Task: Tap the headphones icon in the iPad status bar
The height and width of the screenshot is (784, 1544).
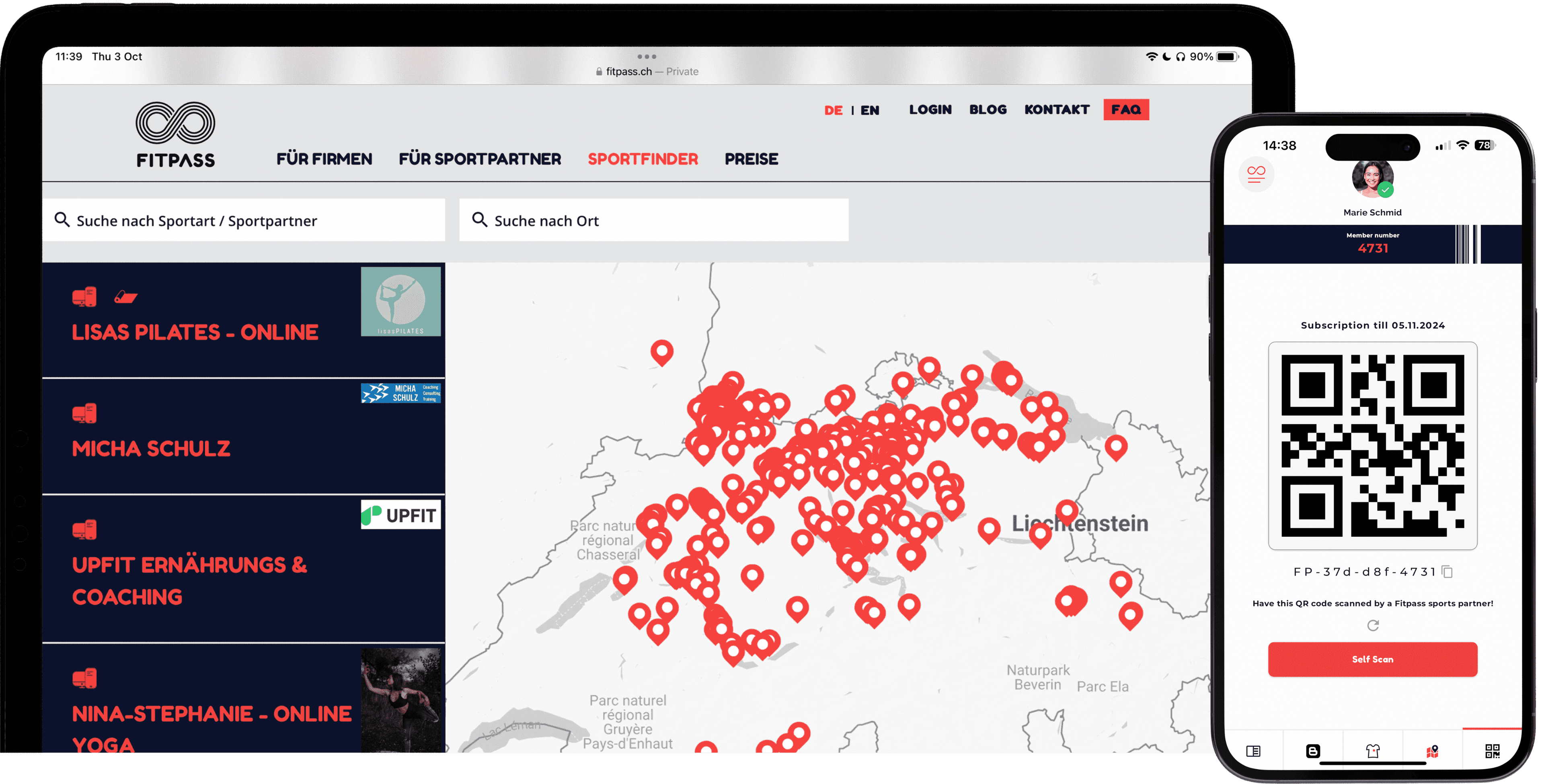Action: click(1180, 56)
